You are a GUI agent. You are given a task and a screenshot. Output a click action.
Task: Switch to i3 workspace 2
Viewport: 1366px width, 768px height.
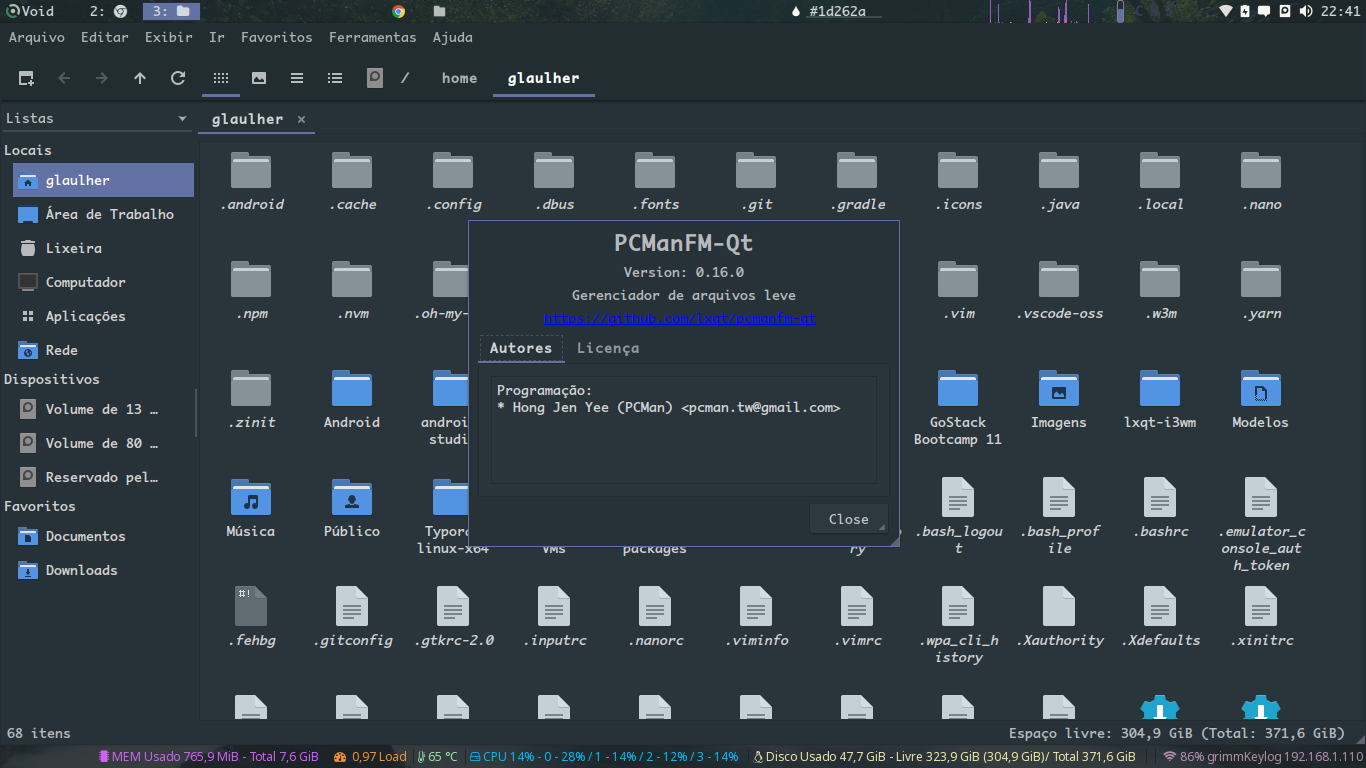point(108,11)
